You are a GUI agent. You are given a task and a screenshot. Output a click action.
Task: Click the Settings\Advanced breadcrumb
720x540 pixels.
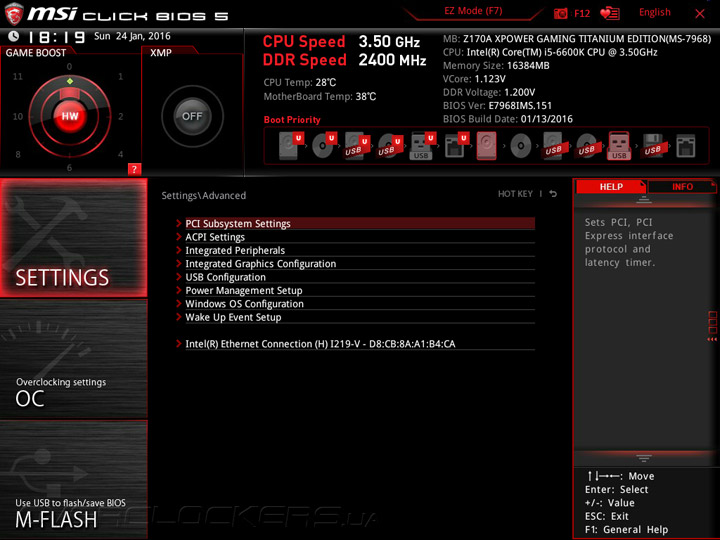[x=203, y=195]
